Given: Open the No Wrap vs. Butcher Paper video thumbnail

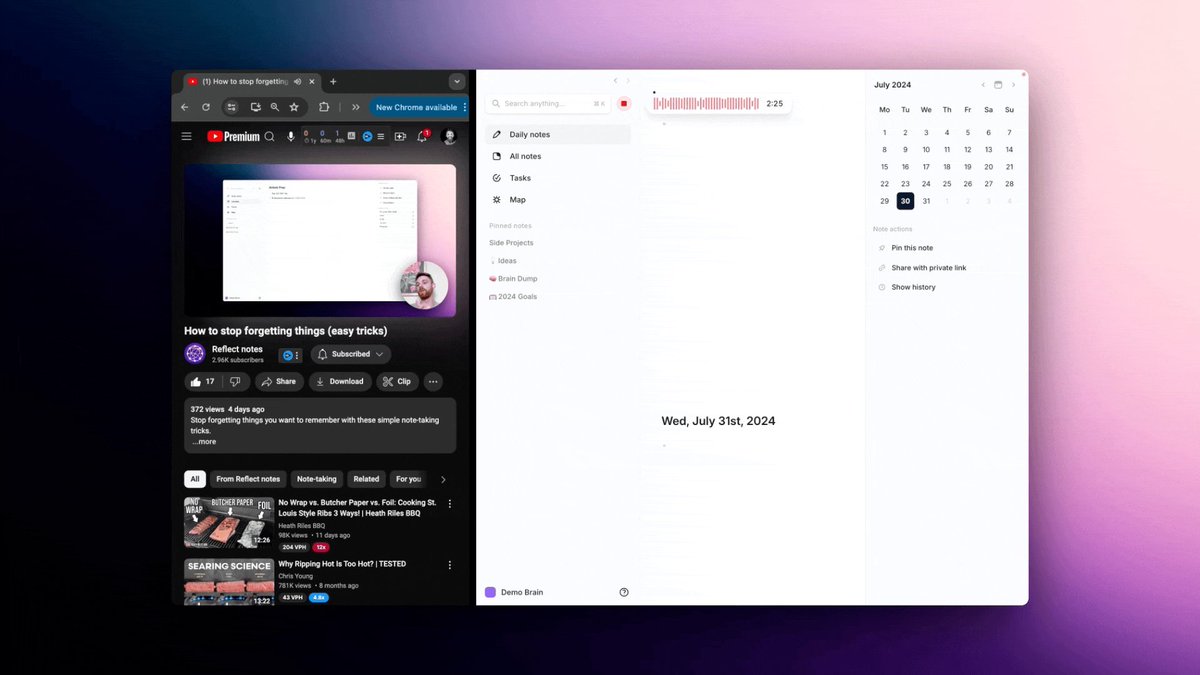Looking at the screenshot, I should pyautogui.click(x=229, y=523).
